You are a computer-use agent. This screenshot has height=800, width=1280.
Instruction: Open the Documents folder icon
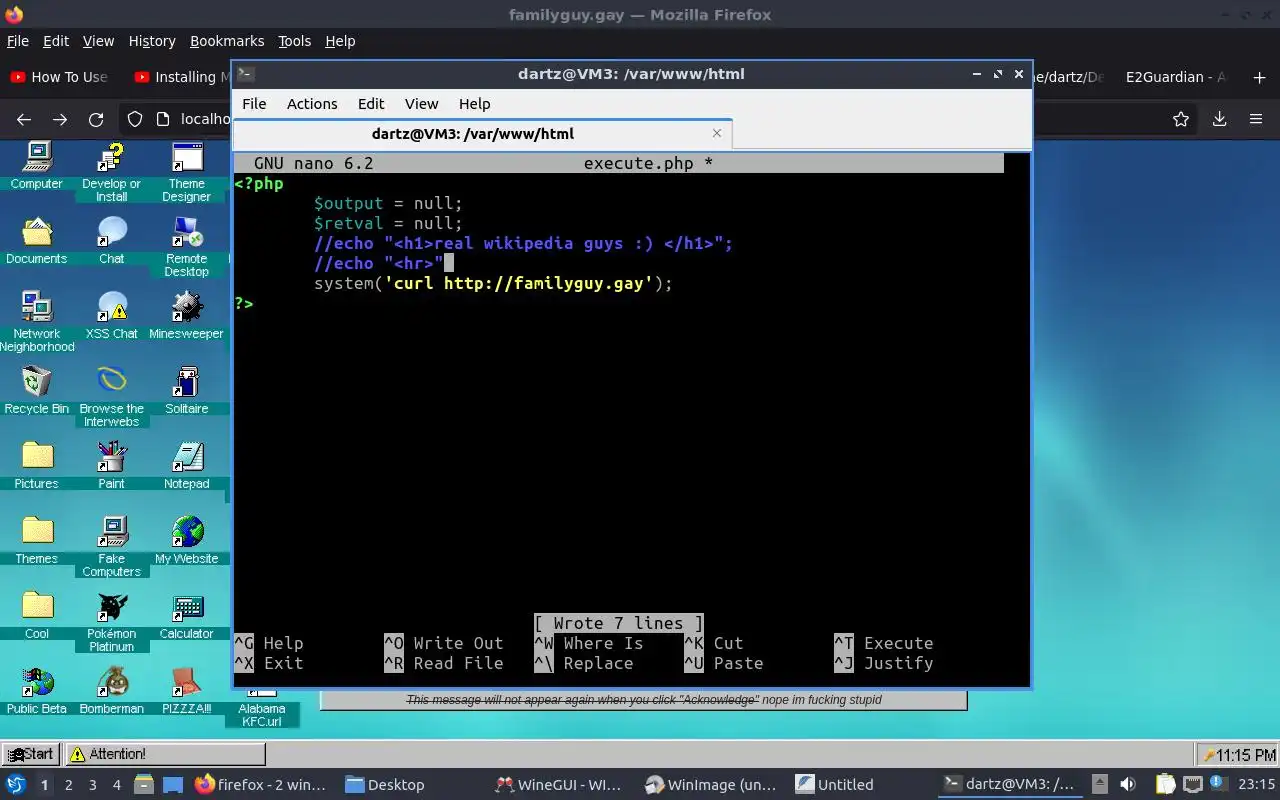37,240
